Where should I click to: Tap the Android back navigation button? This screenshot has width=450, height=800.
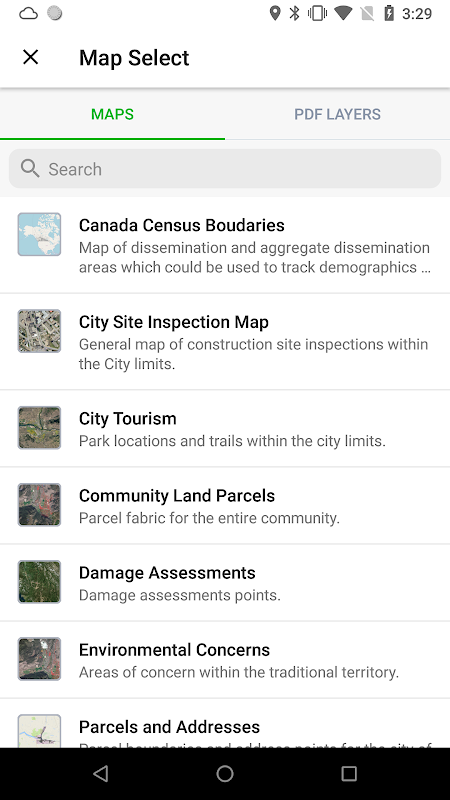click(101, 774)
